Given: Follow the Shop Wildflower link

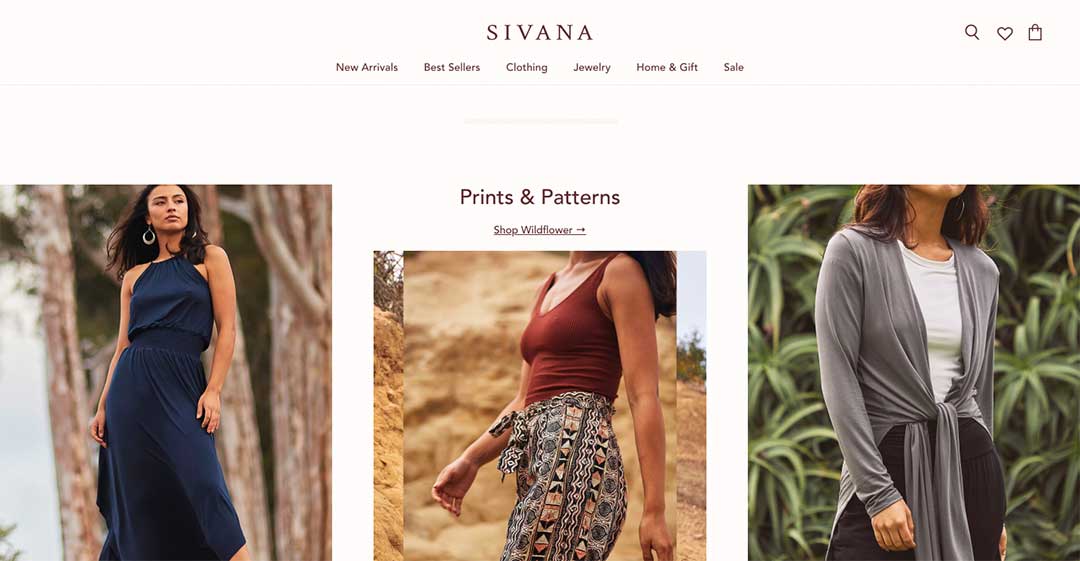Looking at the screenshot, I should pyautogui.click(x=539, y=230).
